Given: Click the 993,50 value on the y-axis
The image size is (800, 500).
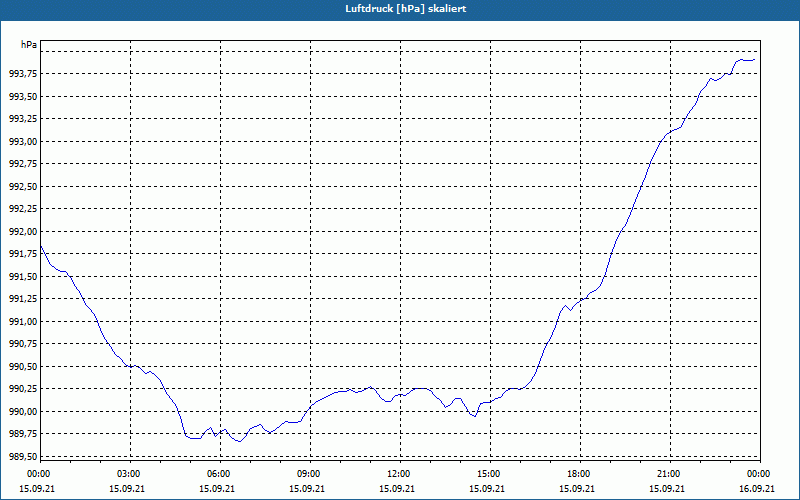Looking at the screenshot, I should tap(23, 96).
